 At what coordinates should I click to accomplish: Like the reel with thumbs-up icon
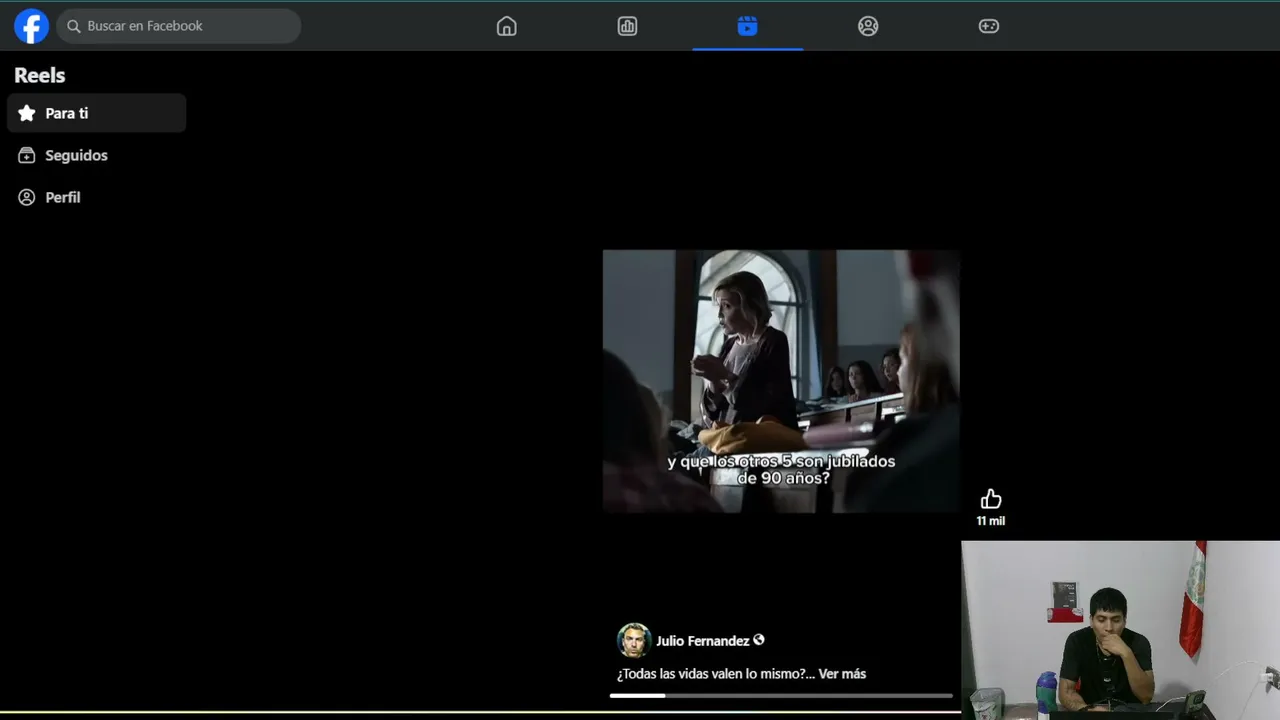[991, 499]
